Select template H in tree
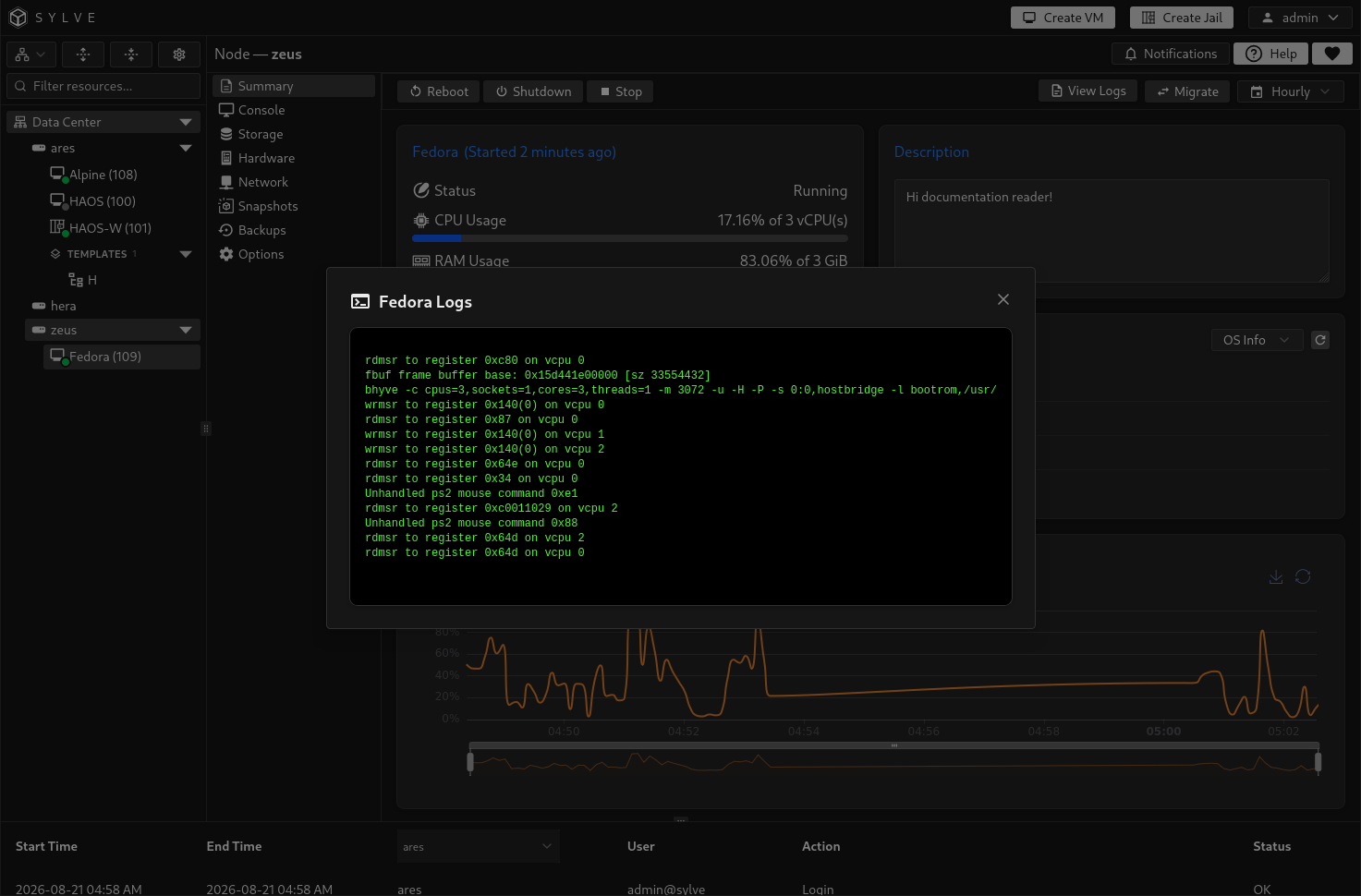Screen dimensions: 1361x896 point(83,280)
